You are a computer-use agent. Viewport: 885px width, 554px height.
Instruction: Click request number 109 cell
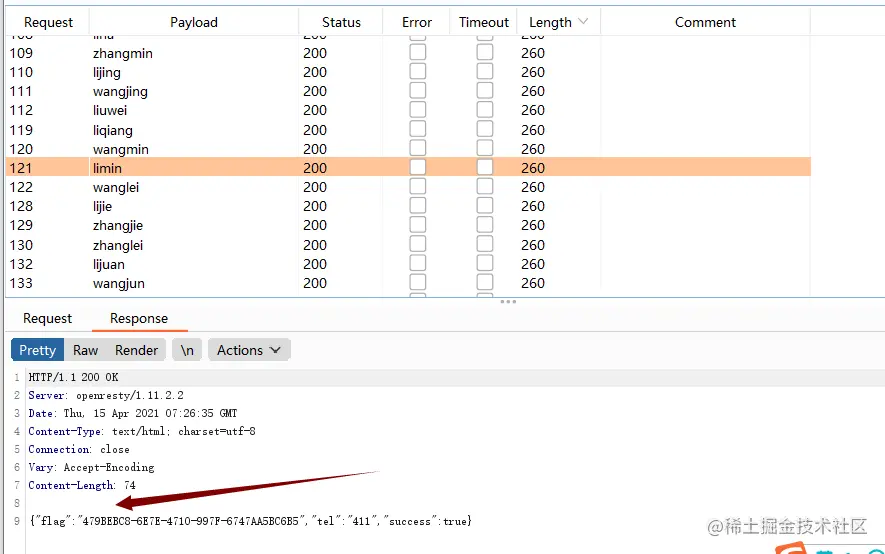(21, 53)
